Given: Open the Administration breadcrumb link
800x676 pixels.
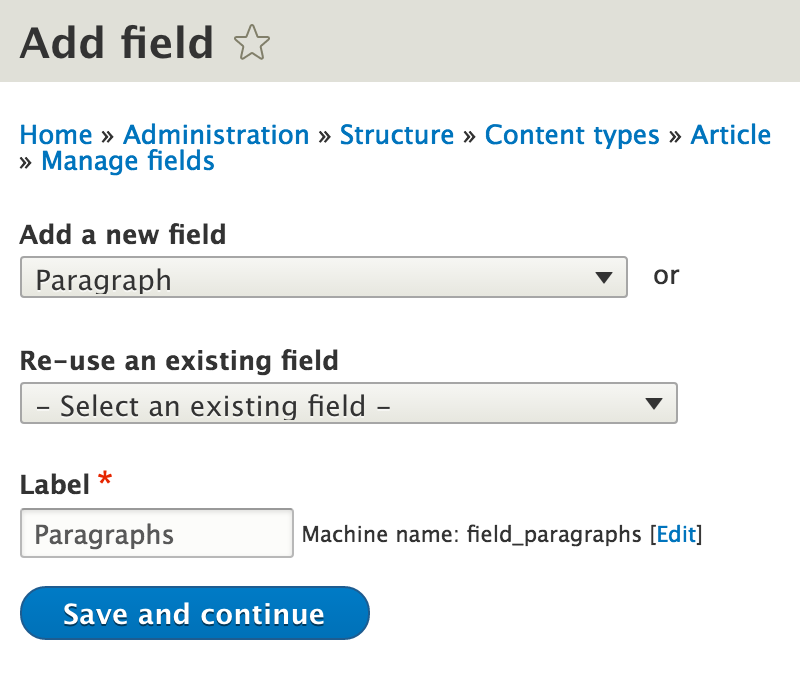Looking at the screenshot, I should pos(216,135).
